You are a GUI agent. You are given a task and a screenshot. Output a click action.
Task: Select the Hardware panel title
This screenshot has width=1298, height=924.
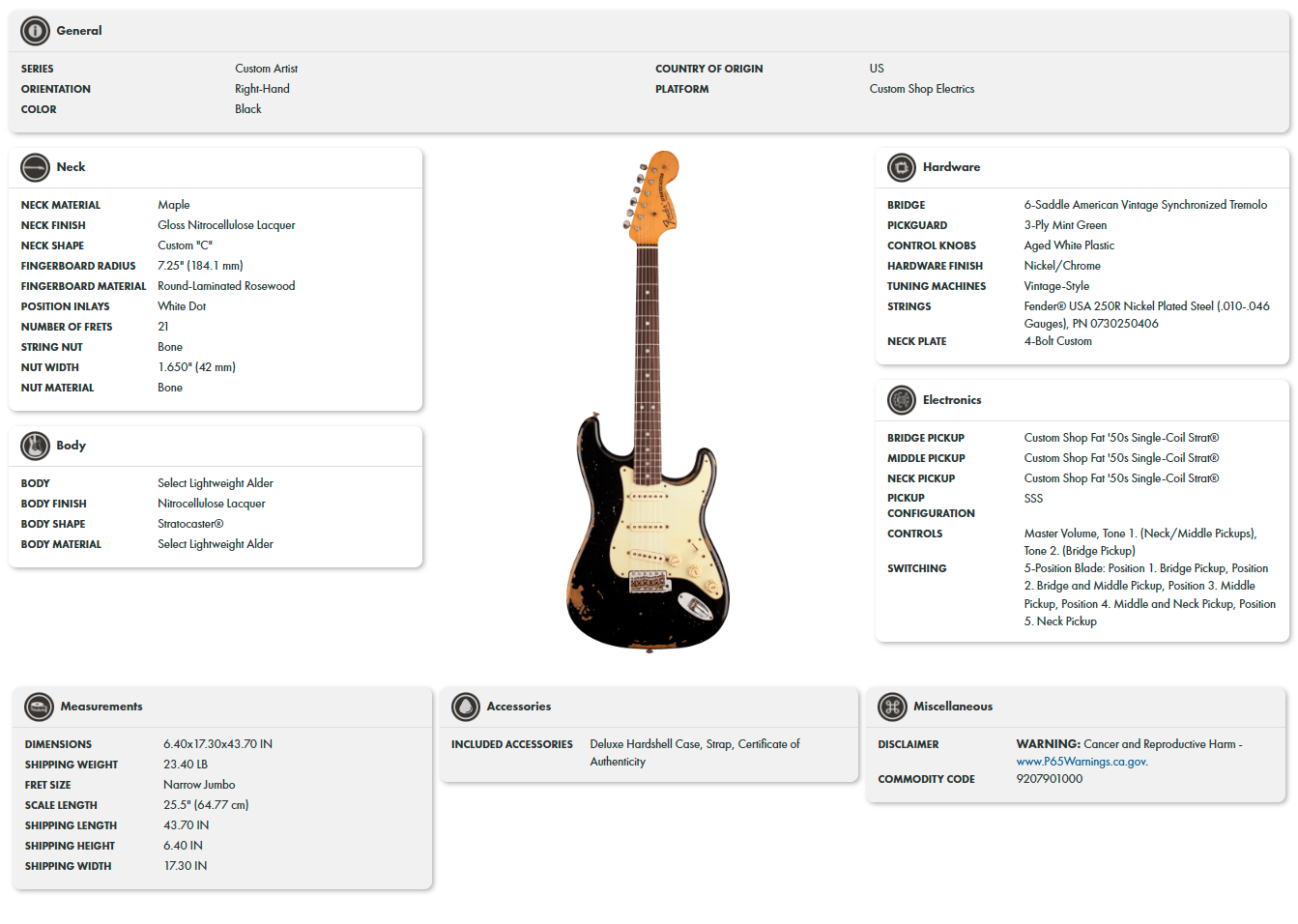click(x=951, y=166)
